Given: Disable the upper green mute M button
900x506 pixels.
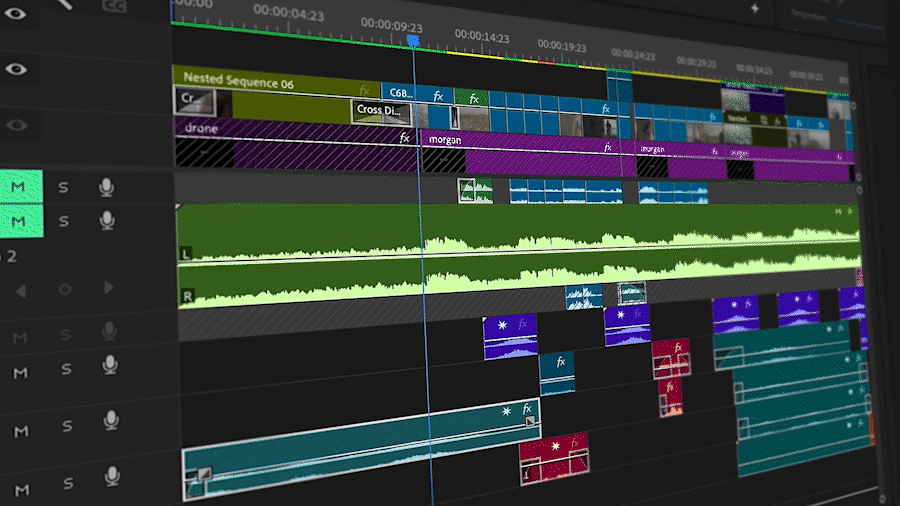Looking at the screenshot, I should [x=19, y=186].
